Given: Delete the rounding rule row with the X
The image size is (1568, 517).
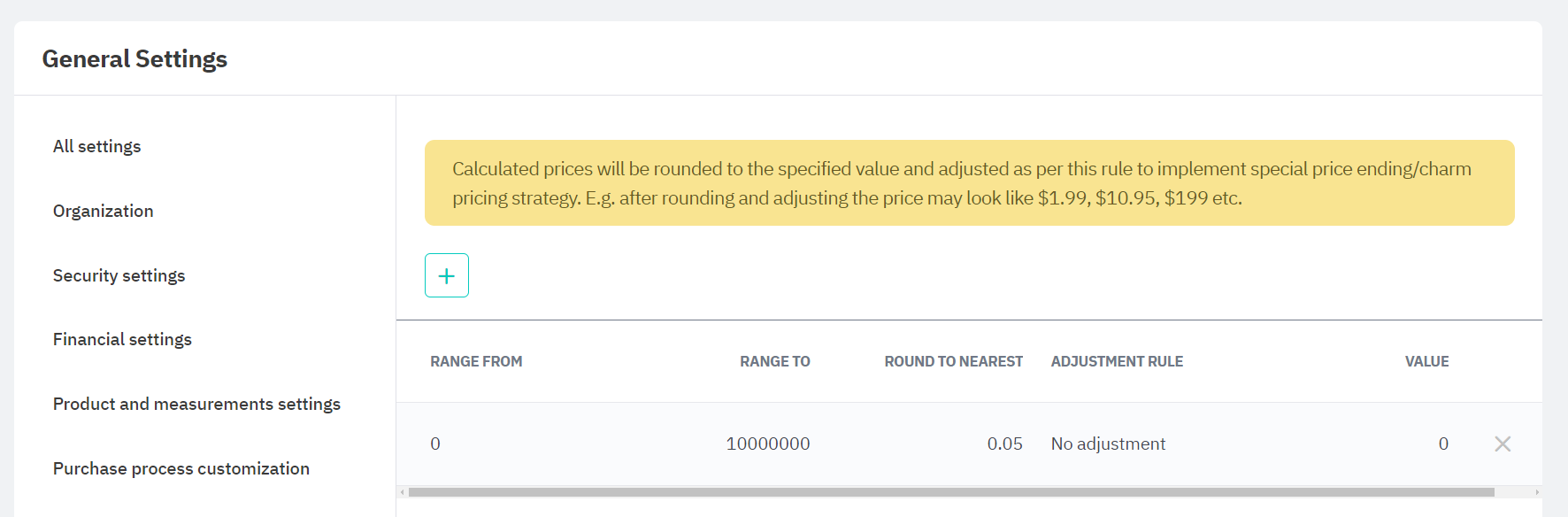Looking at the screenshot, I should 1503,444.
